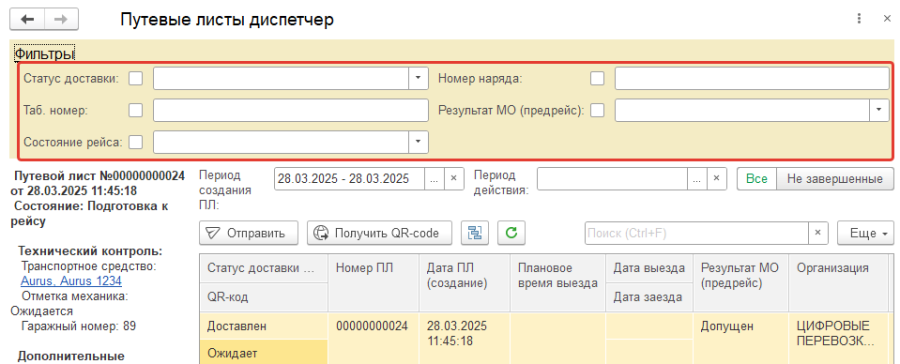Click the Поиск (Ctrl+F) search field

(696, 233)
